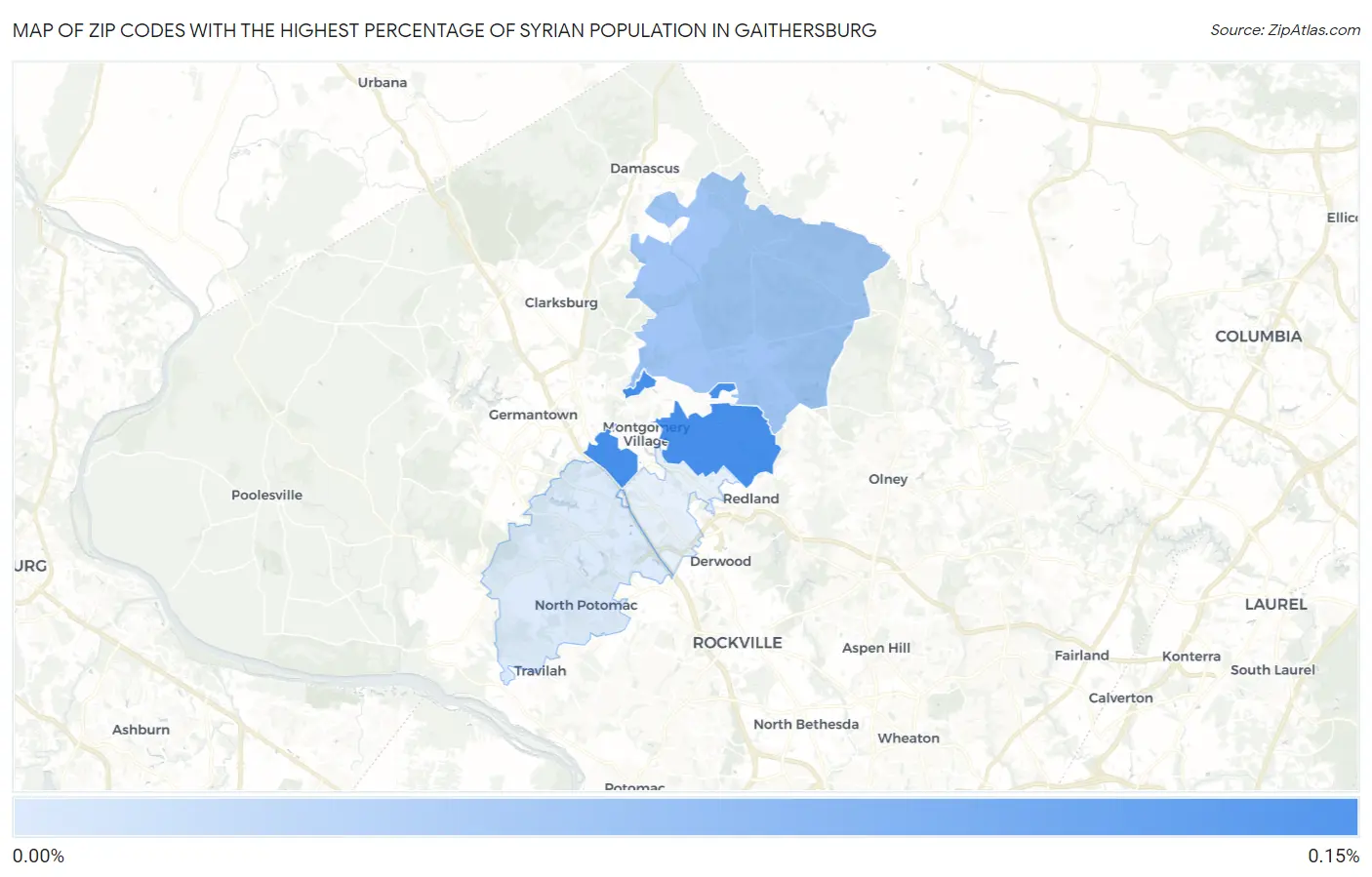The width and height of the screenshot is (1372, 877).
Task: Click the Calverton map label
Action: pos(1120,698)
